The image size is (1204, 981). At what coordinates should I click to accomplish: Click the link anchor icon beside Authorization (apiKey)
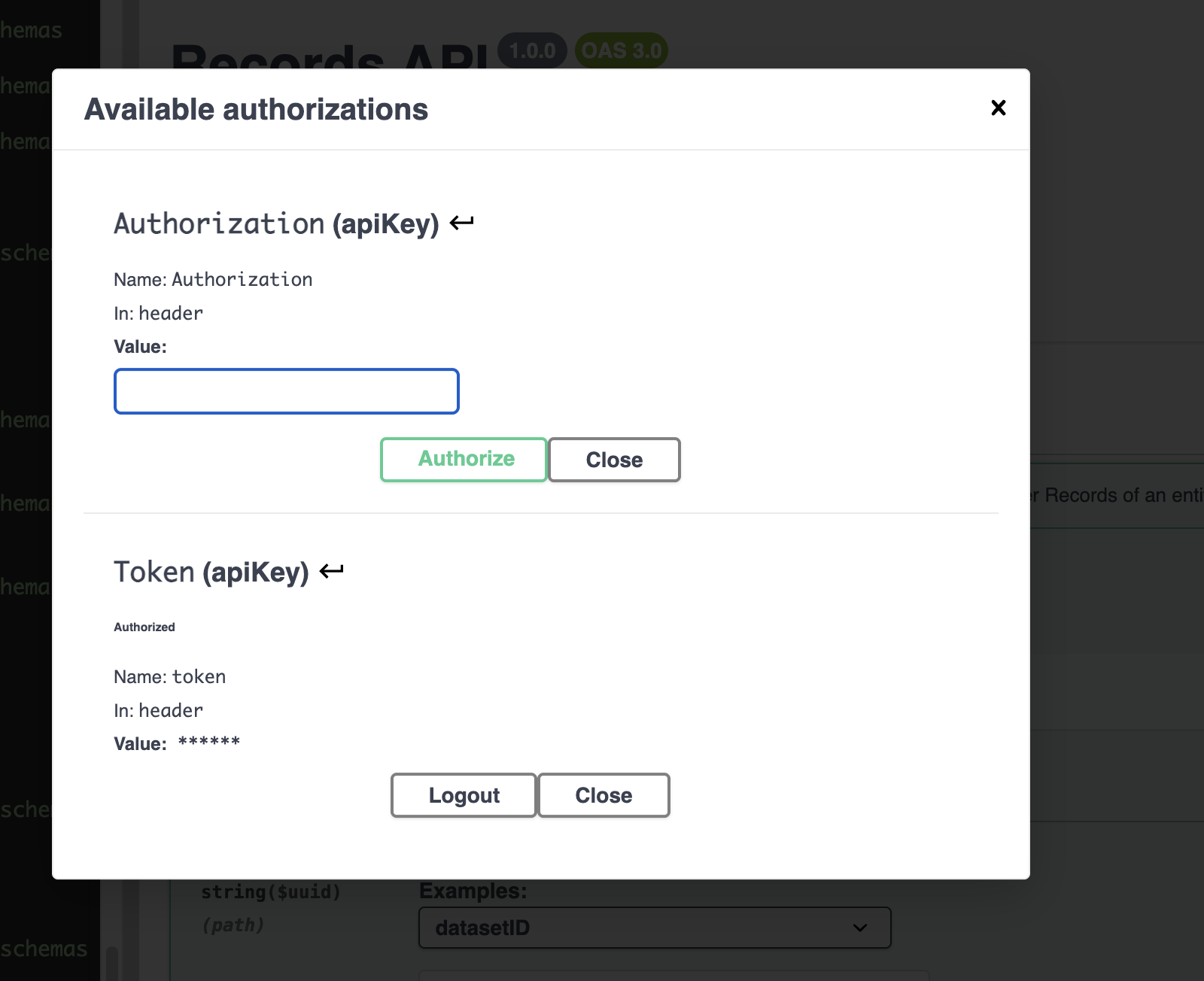point(461,221)
